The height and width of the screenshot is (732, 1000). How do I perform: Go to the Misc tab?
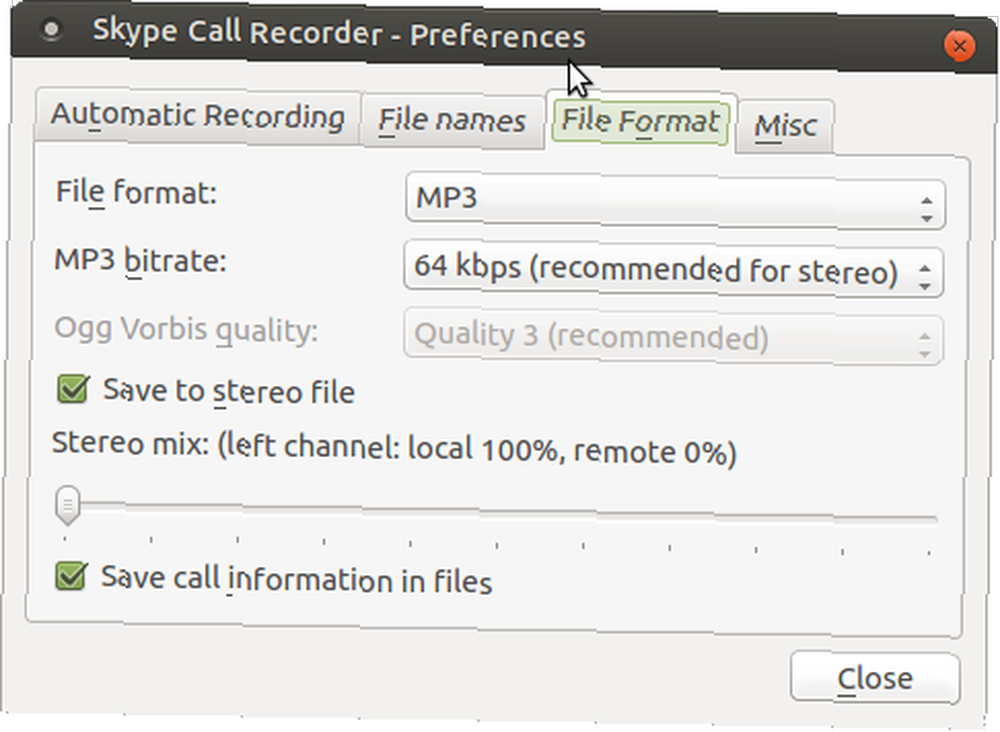pos(785,126)
